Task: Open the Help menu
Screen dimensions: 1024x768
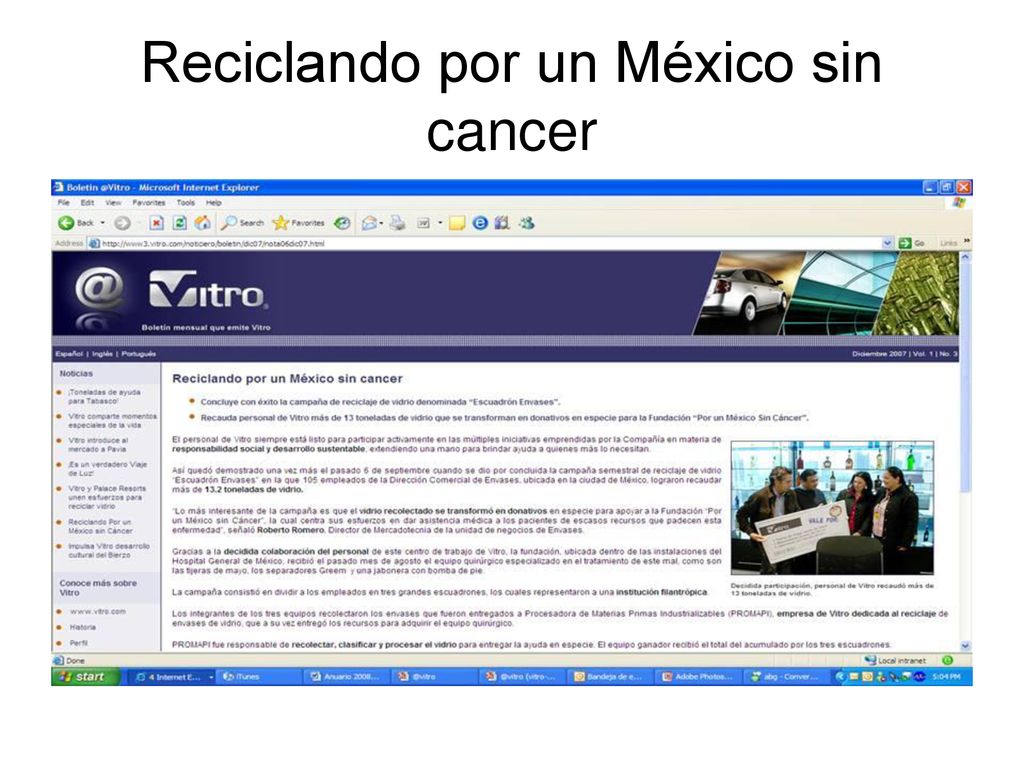Action: (214, 202)
